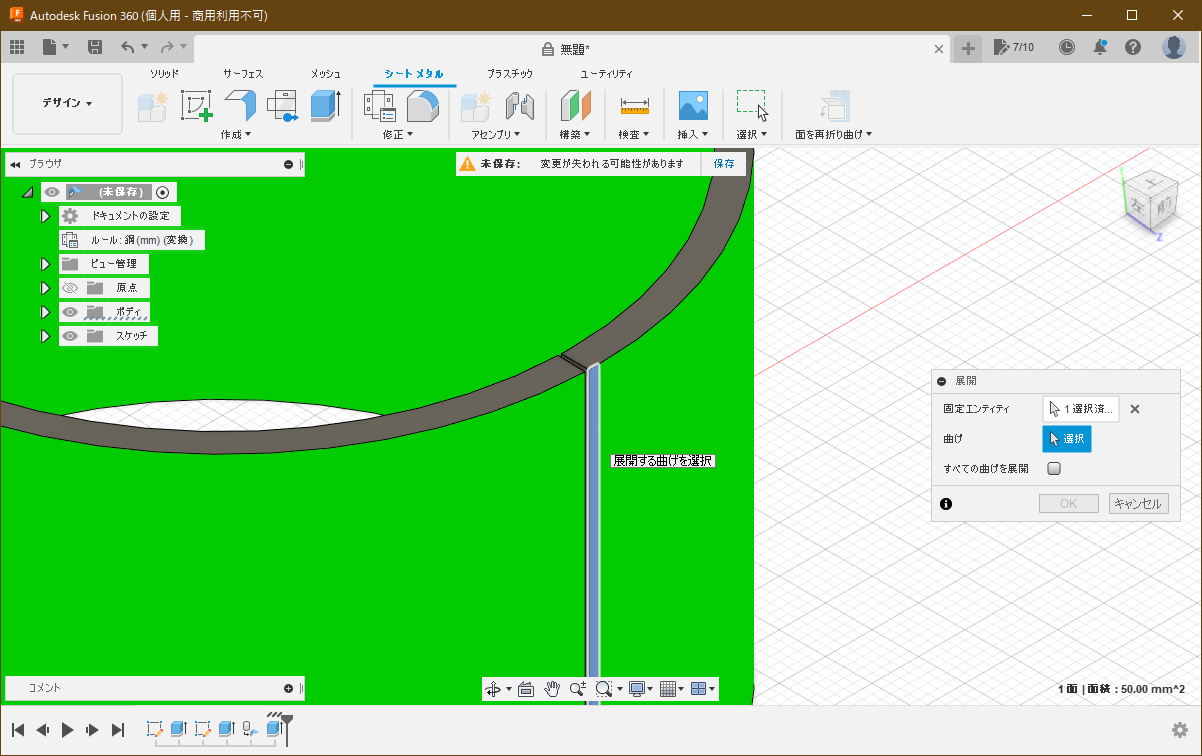Click the 保存 button in unsaved warning
The image size is (1202, 756).
(x=724, y=163)
